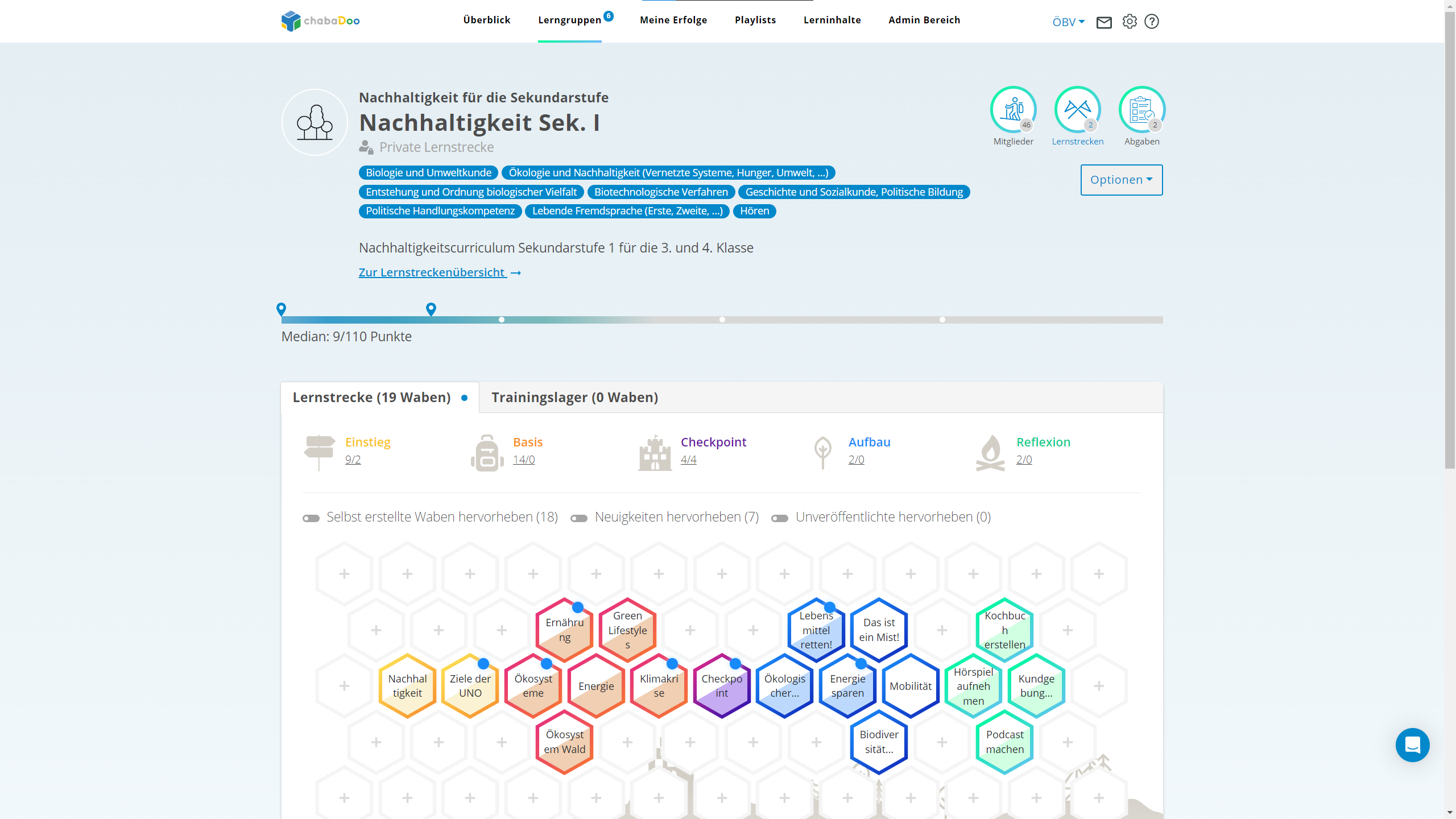Follow the 'Zur Lernstreckenübersicht' link
Image resolution: width=1456 pixels, height=819 pixels.
432,272
